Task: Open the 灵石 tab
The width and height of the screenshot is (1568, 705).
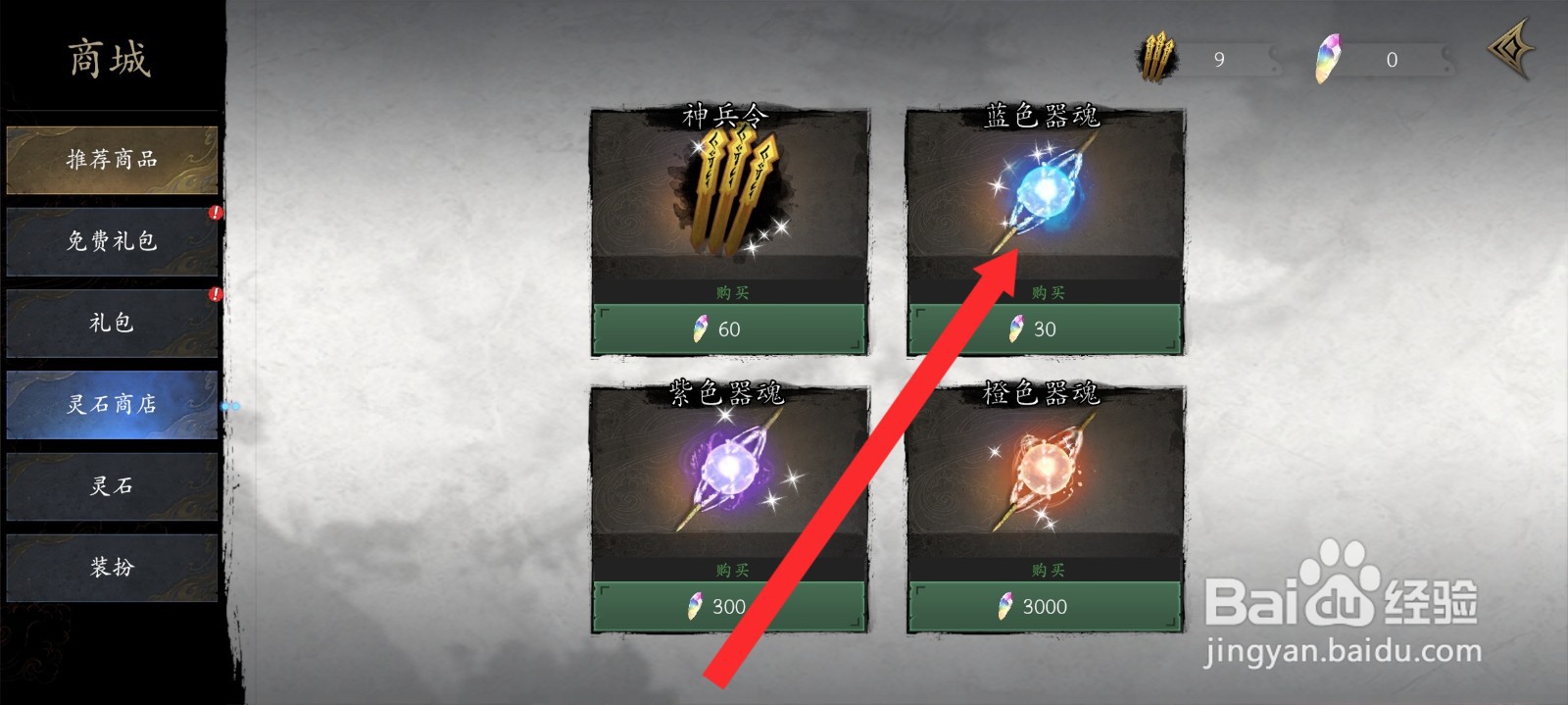Action: pyautogui.click(x=112, y=485)
